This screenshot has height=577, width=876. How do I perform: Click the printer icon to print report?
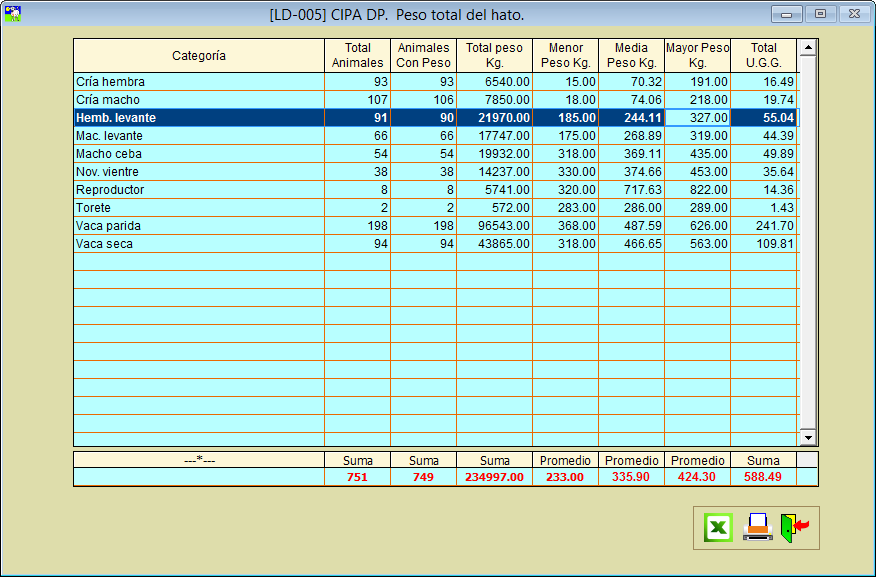(x=757, y=527)
